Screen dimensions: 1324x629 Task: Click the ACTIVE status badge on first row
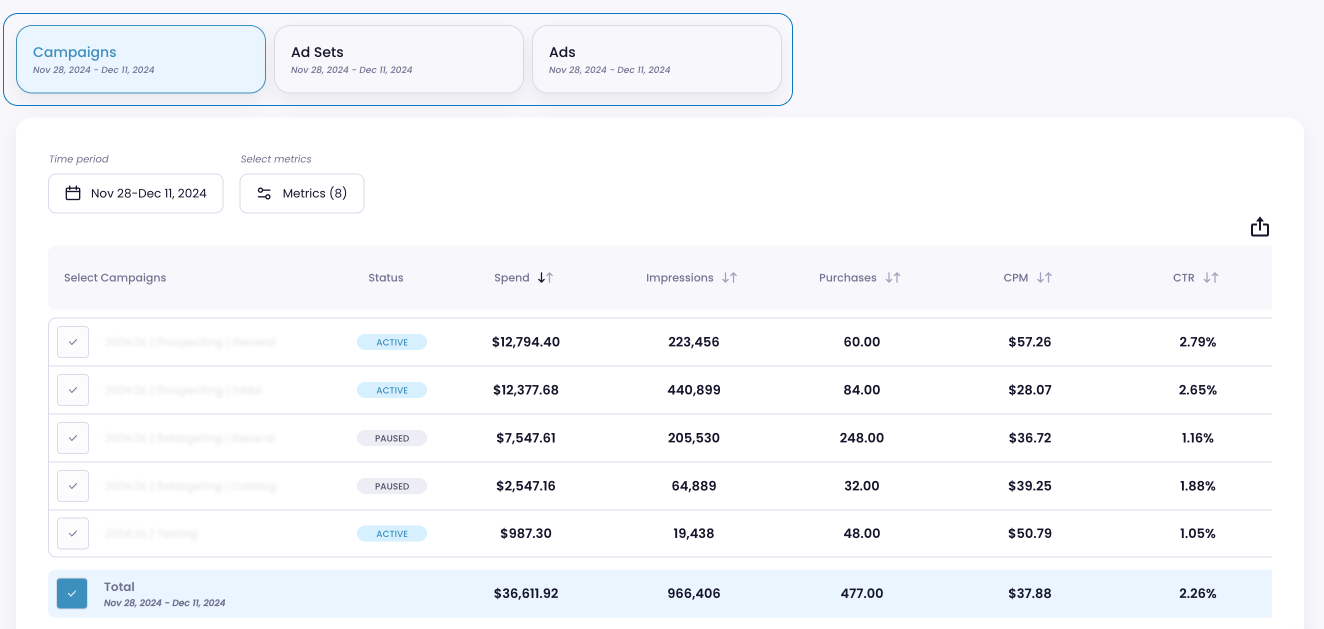pos(392,342)
